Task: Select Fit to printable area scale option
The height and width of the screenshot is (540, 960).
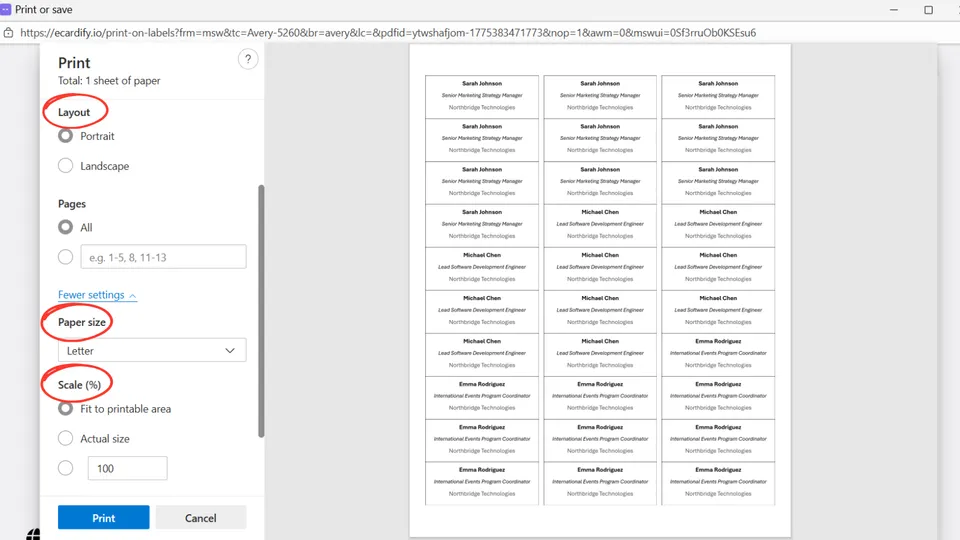Action: [x=66, y=408]
